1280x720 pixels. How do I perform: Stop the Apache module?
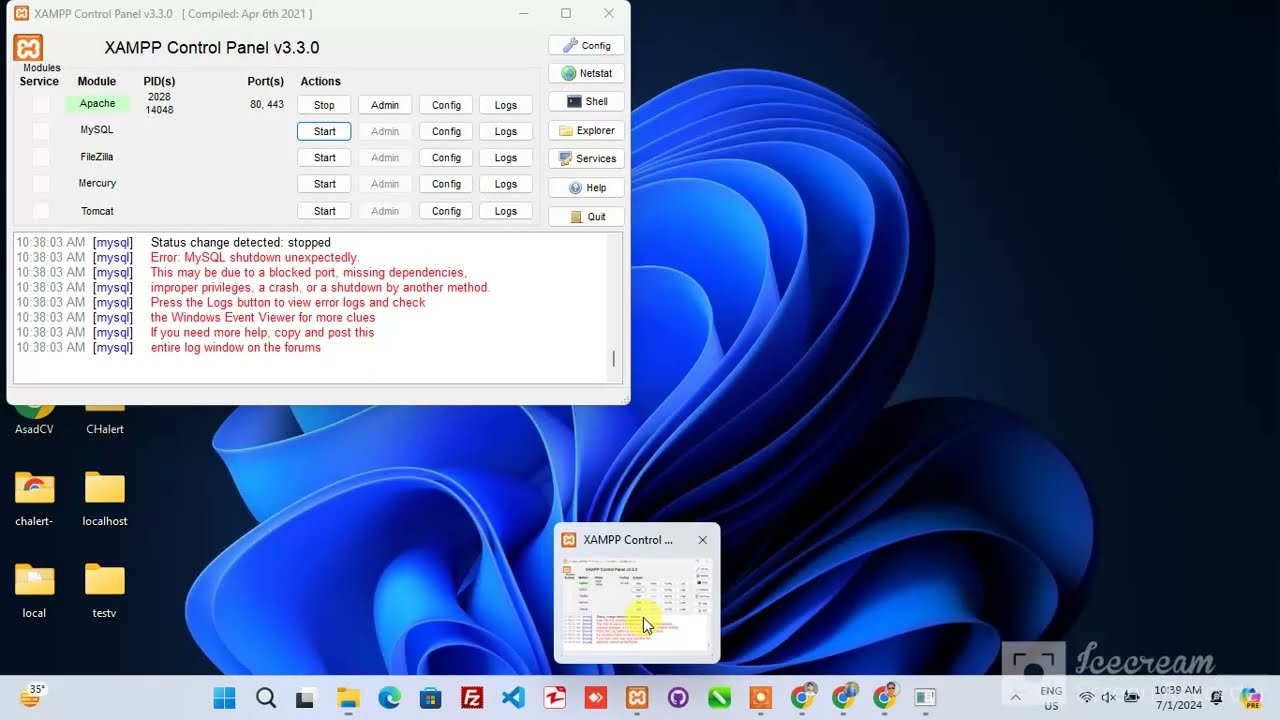pyautogui.click(x=324, y=105)
